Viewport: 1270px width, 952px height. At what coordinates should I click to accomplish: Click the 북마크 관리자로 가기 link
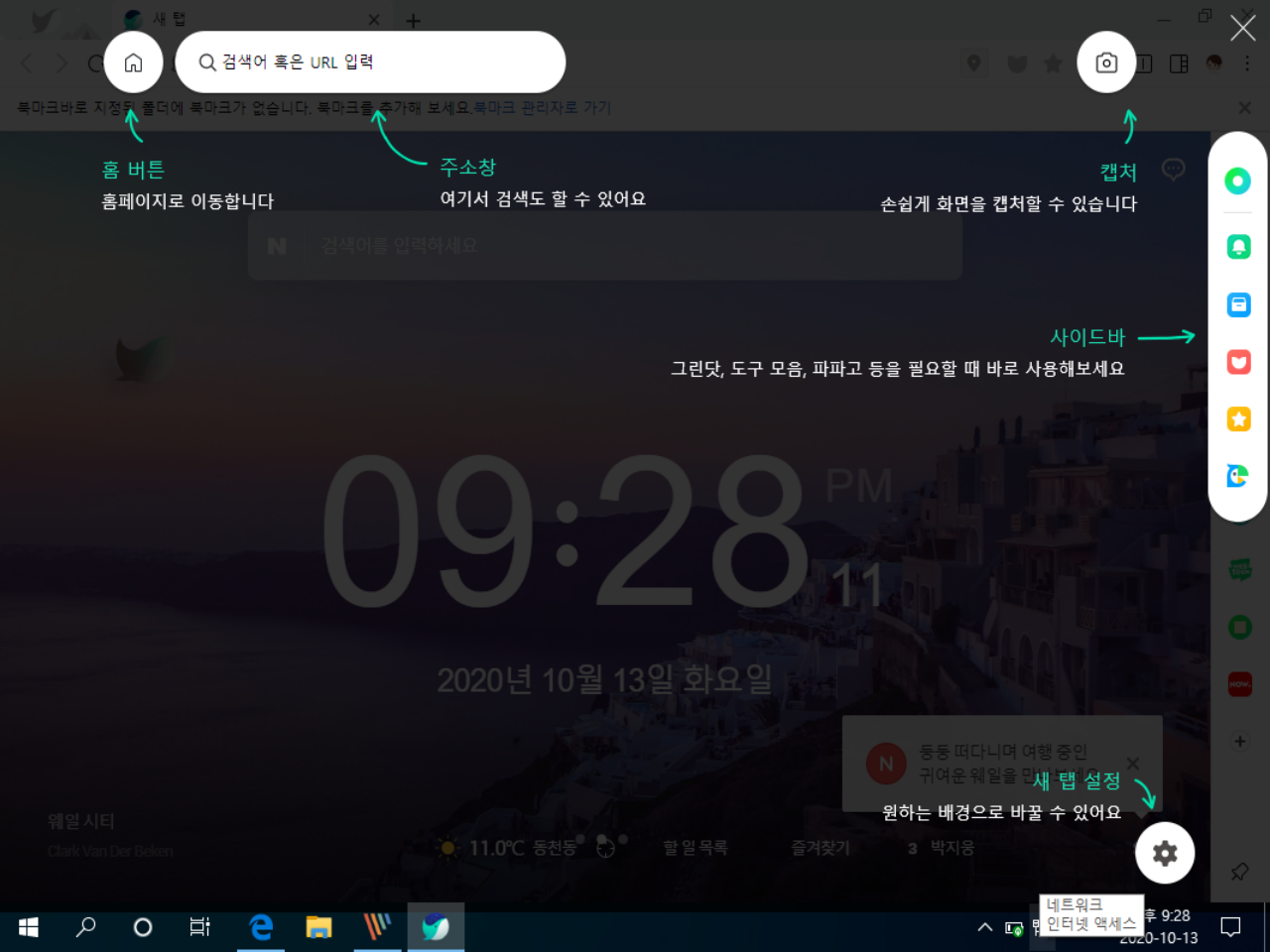tap(543, 107)
